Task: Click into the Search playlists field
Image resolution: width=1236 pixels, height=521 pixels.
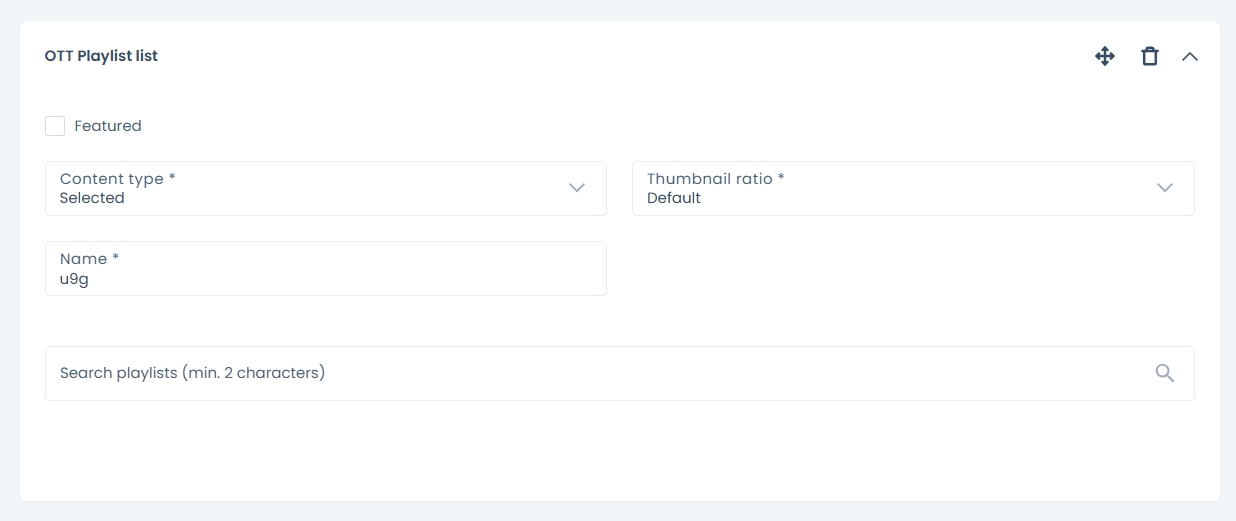Action: pos(600,373)
